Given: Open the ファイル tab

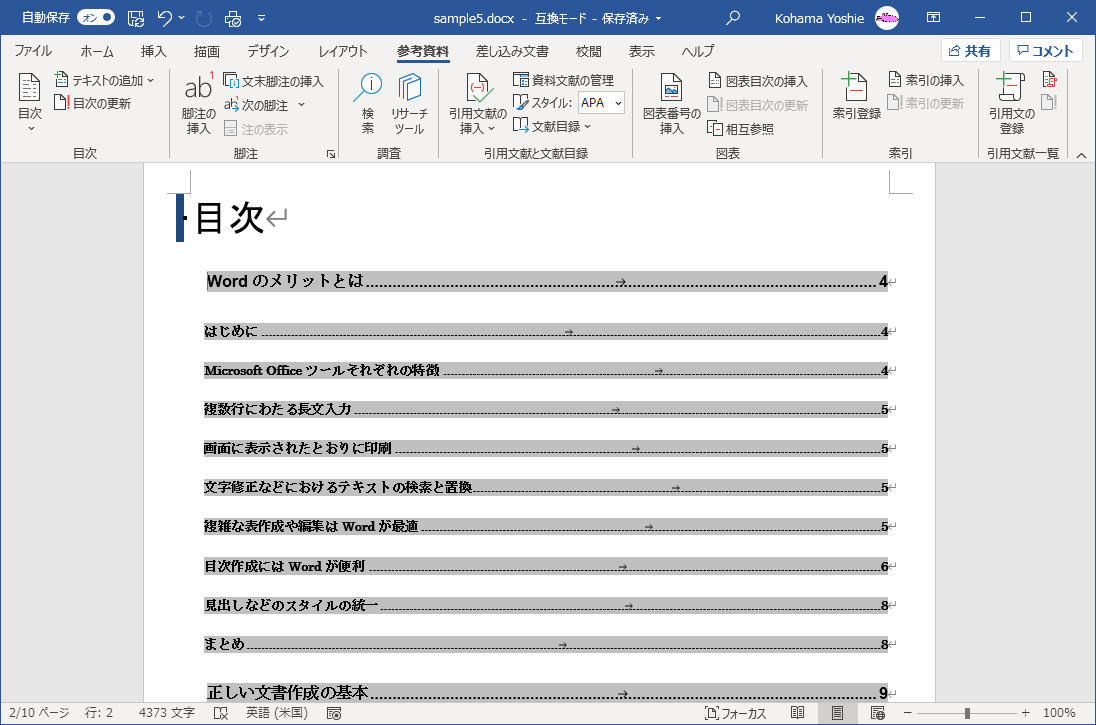Looking at the screenshot, I should tap(33, 51).
